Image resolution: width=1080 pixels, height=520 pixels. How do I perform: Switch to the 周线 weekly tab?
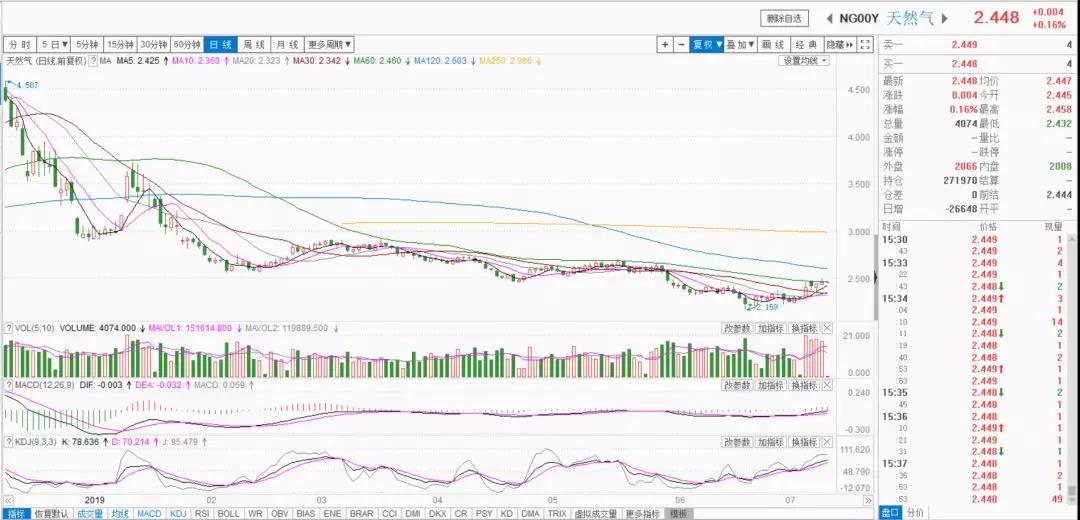pyautogui.click(x=254, y=45)
